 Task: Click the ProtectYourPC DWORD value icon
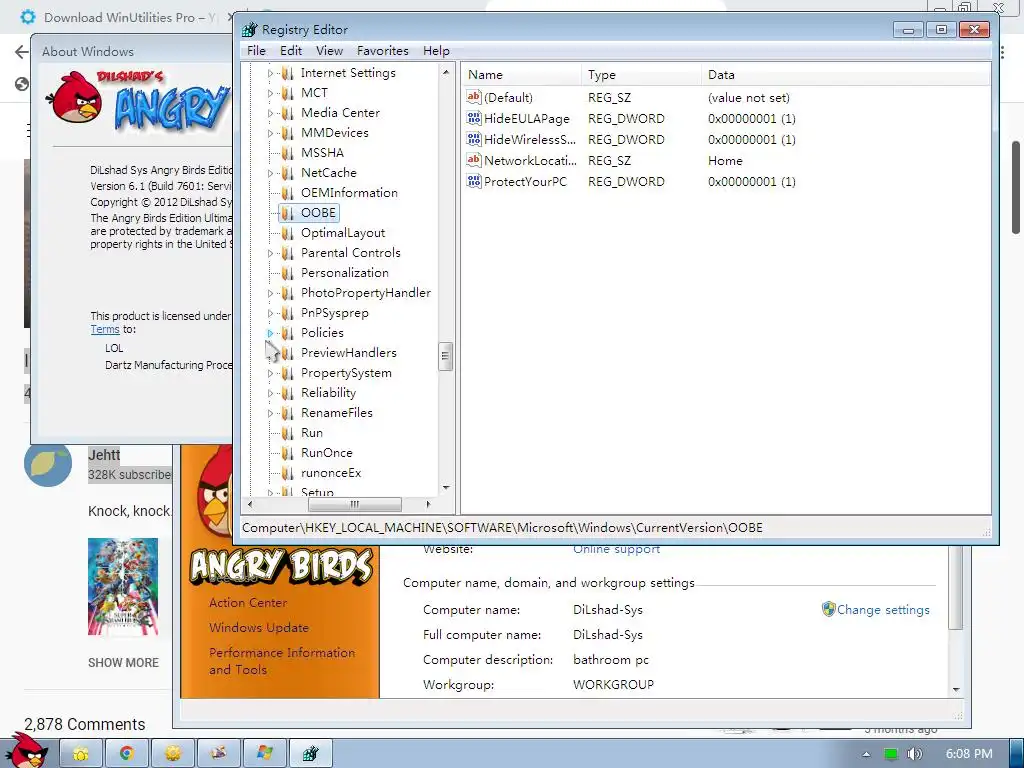(x=473, y=181)
